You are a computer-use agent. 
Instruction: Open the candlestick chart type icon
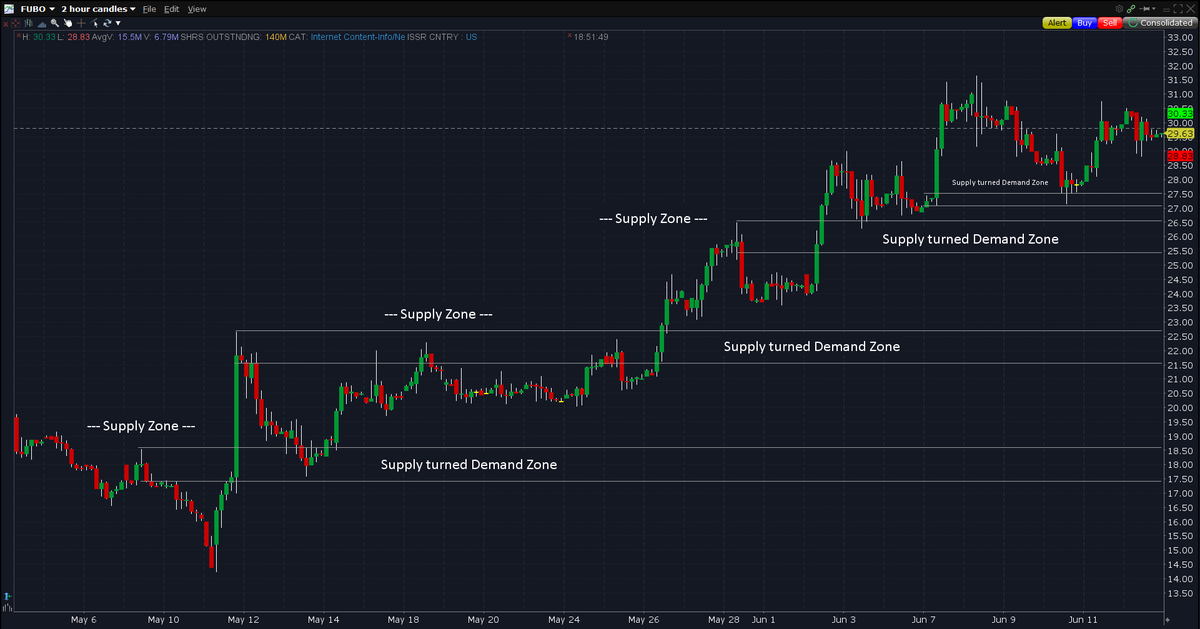tap(29, 23)
